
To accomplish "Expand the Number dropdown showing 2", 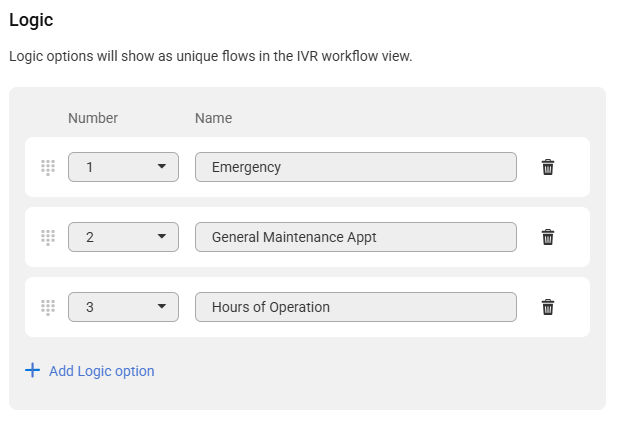I will tap(123, 237).
